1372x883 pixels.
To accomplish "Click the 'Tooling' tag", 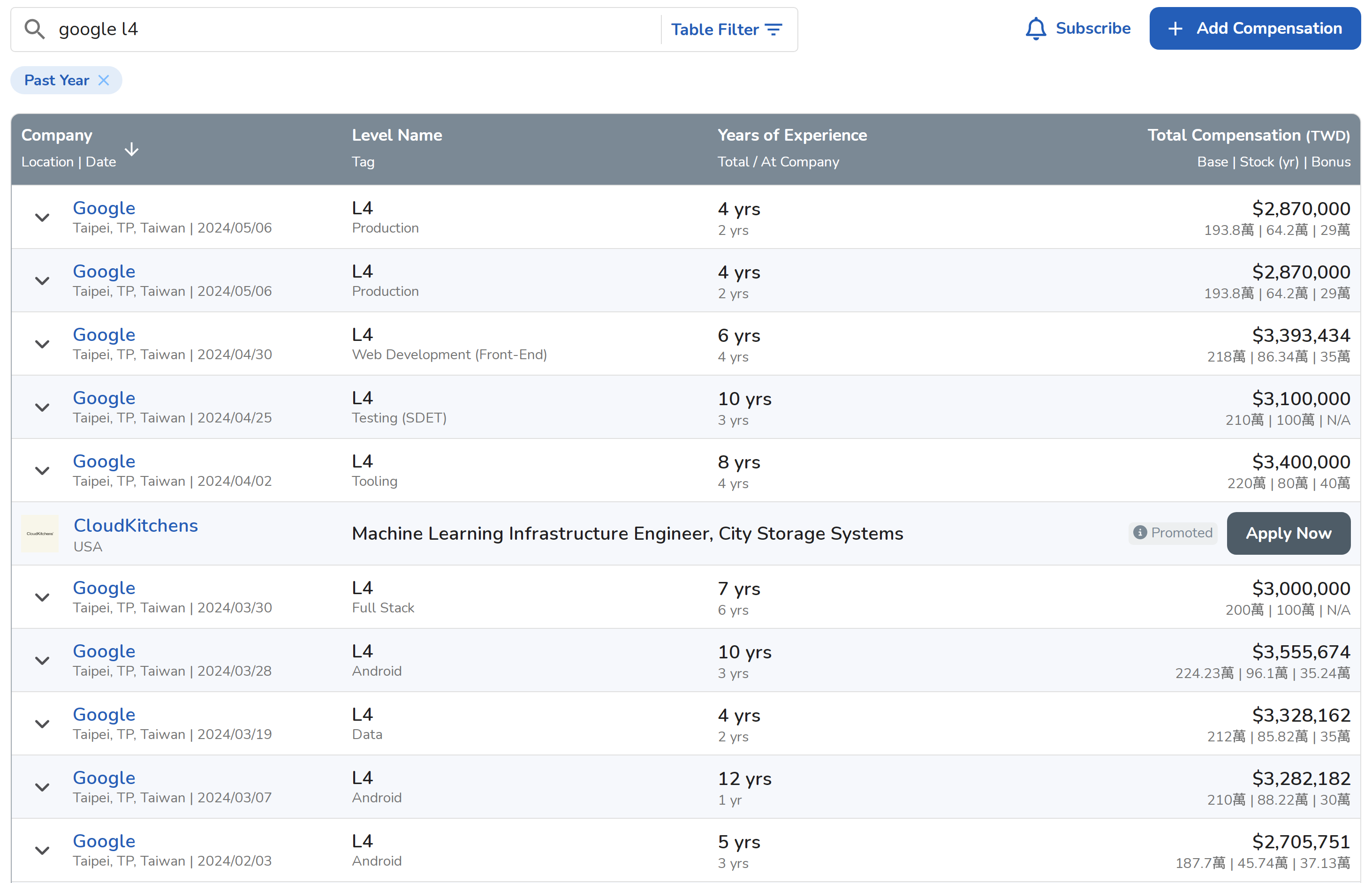I will point(375,482).
